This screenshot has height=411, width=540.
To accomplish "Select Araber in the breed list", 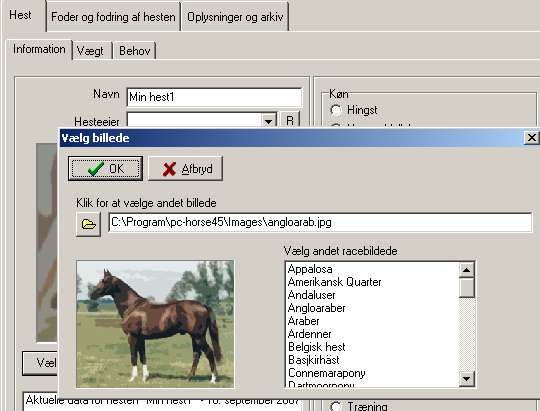I will click(303, 321).
